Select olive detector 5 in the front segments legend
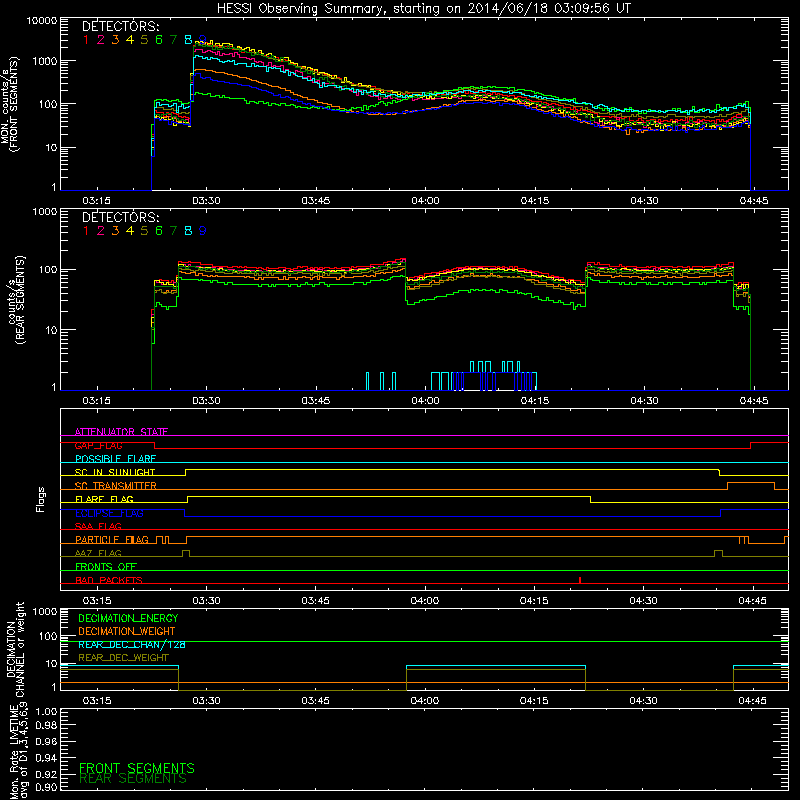Screen dimensions: 800x800 [144, 40]
